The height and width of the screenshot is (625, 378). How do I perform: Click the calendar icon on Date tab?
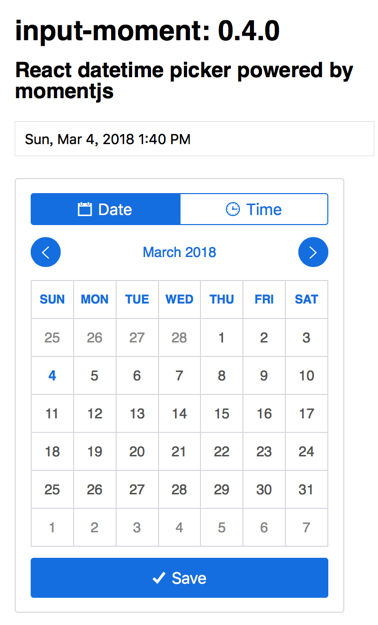tap(85, 209)
